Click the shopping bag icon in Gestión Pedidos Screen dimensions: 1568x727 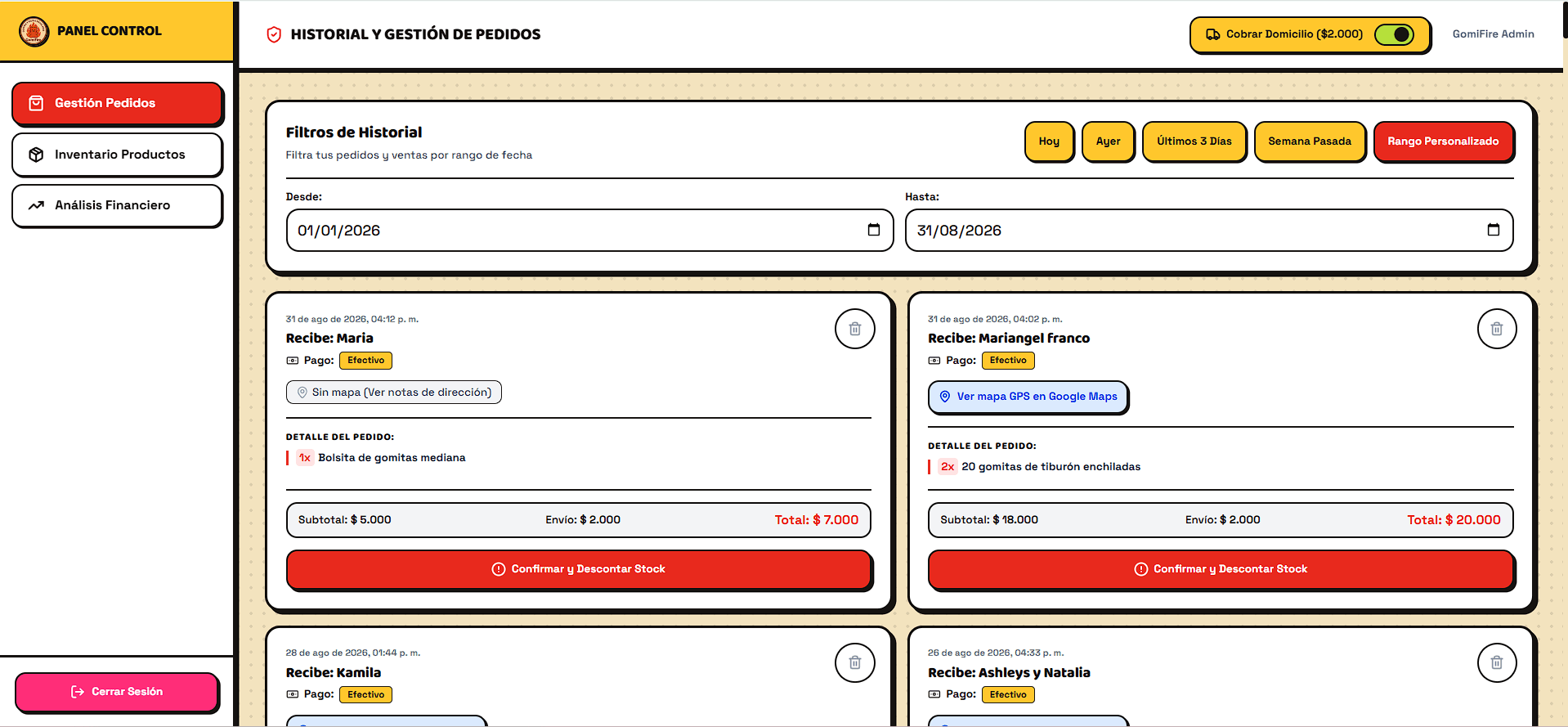36,103
